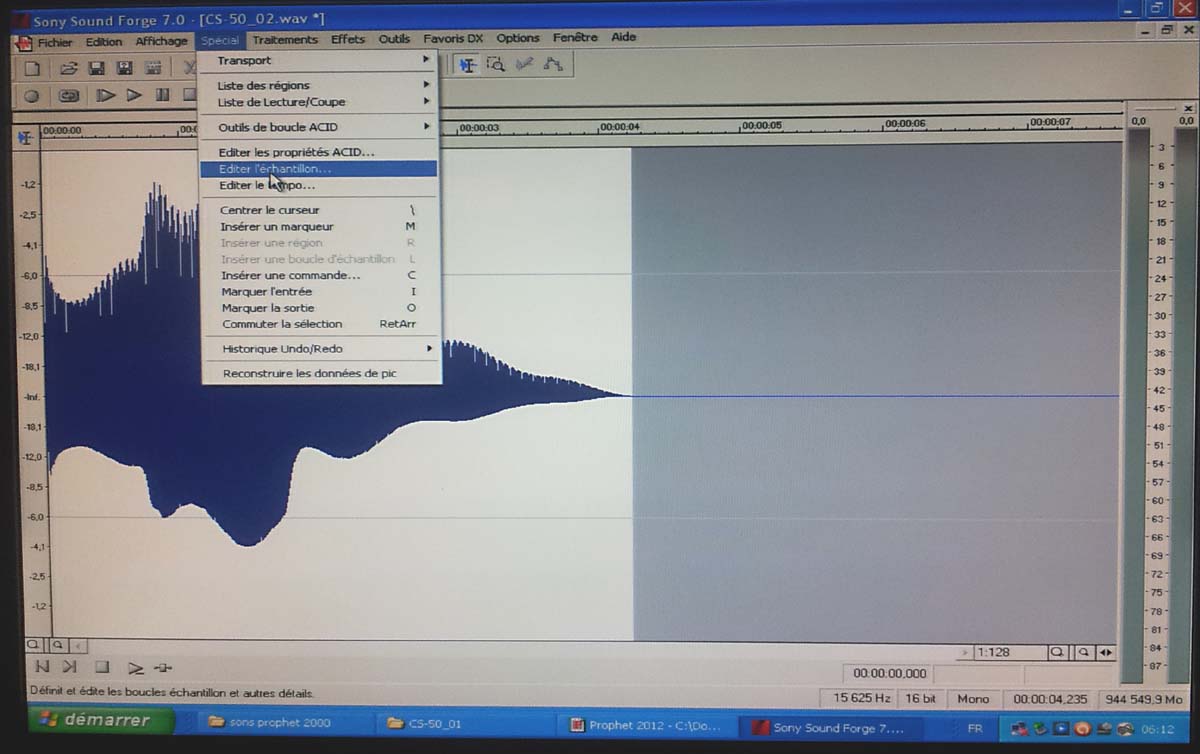
Task: Open the Outils menu
Action: click(394, 40)
